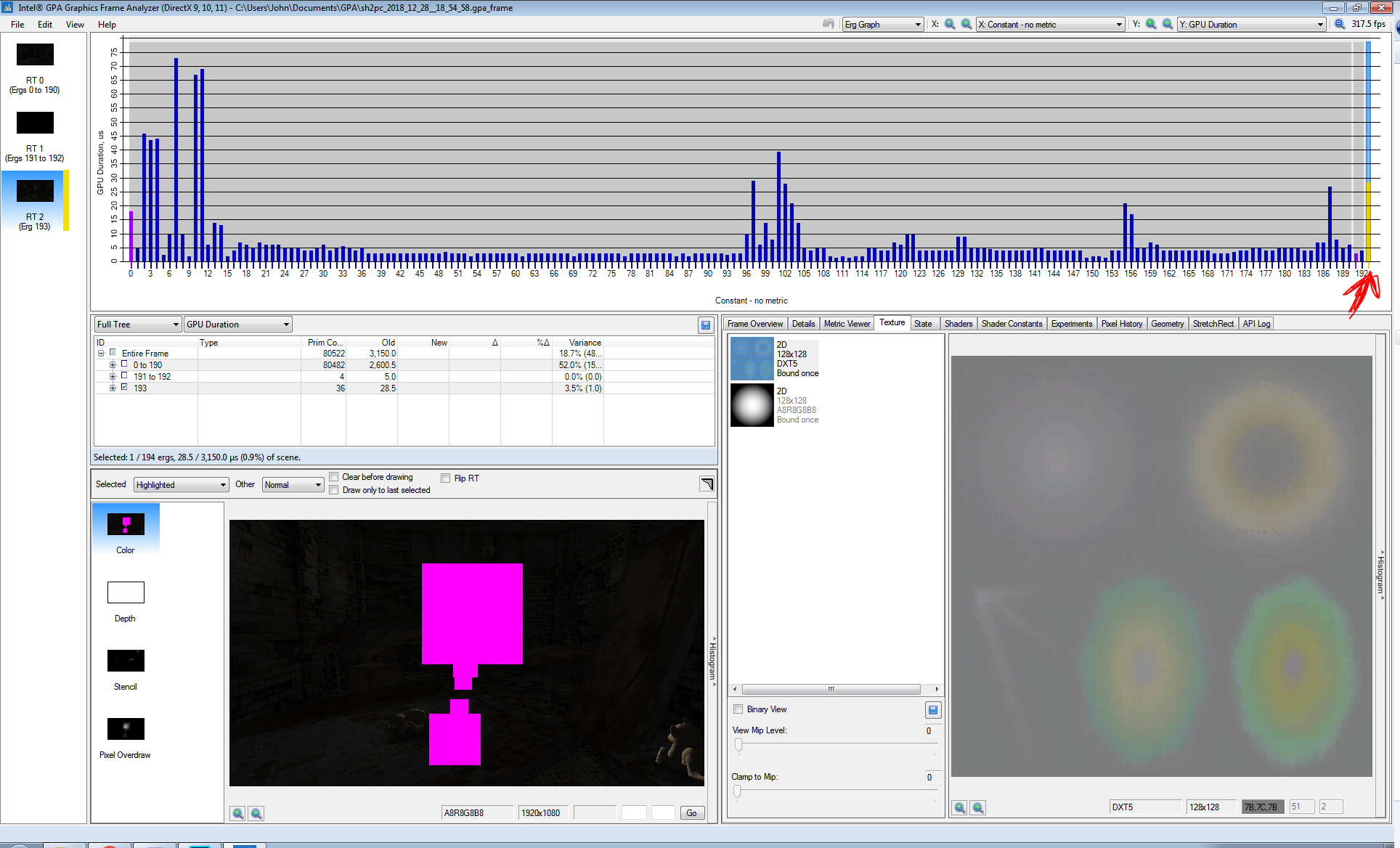Collapse the Entire Frame tree node
Image resolution: width=1400 pixels, height=848 pixels.
101,353
